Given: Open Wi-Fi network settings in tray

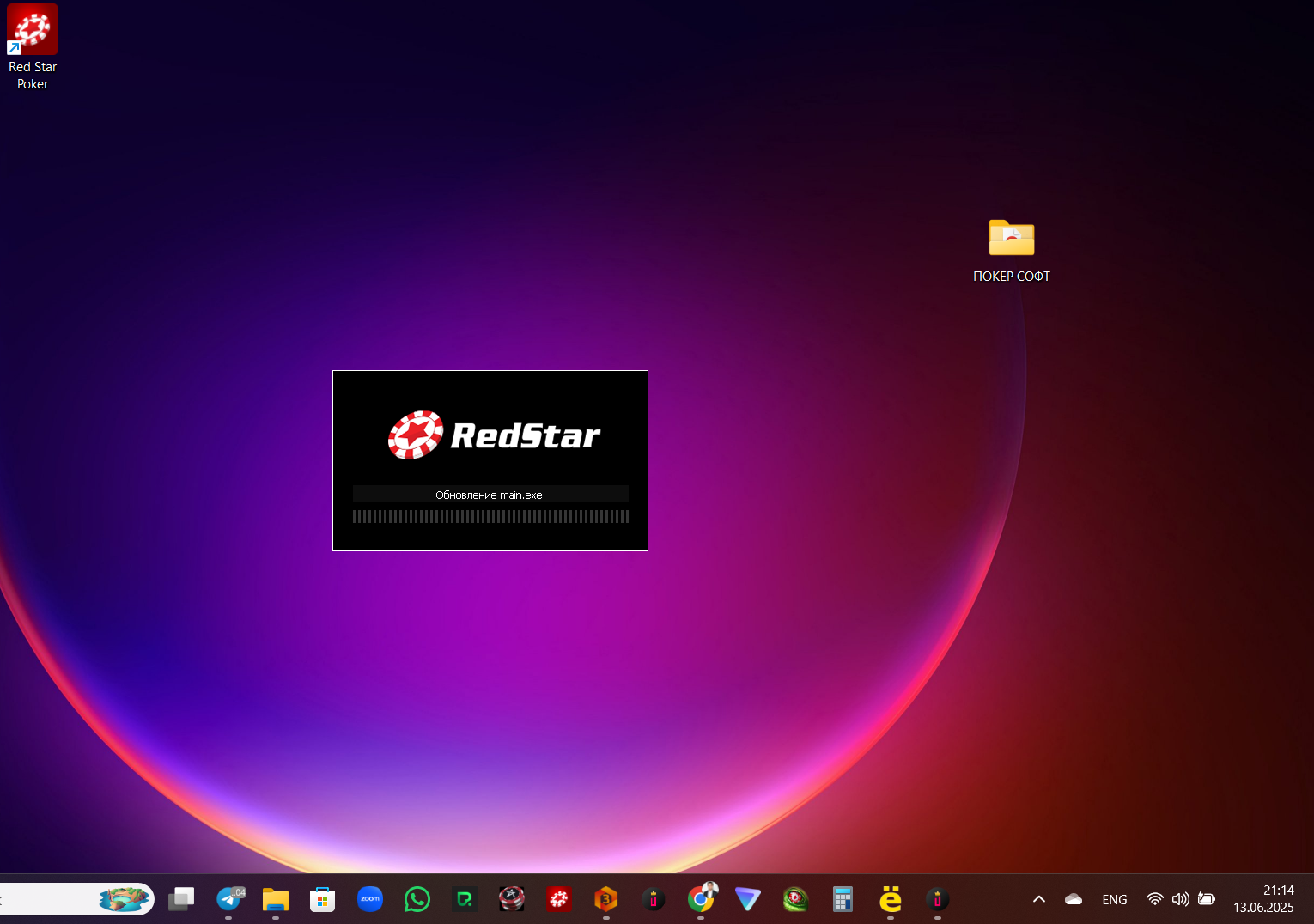Looking at the screenshot, I should point(1155,899).
